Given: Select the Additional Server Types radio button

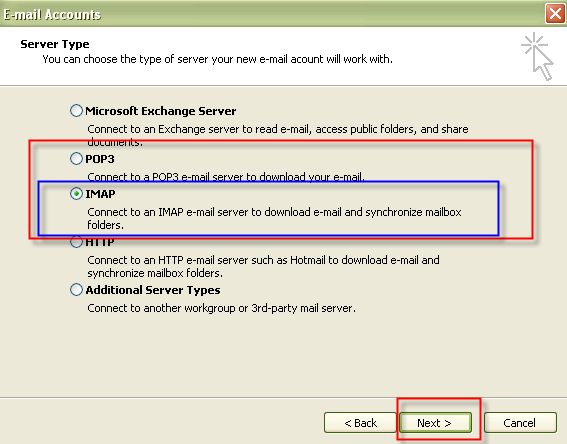Looking at the screenshot, I should [76, 290].
